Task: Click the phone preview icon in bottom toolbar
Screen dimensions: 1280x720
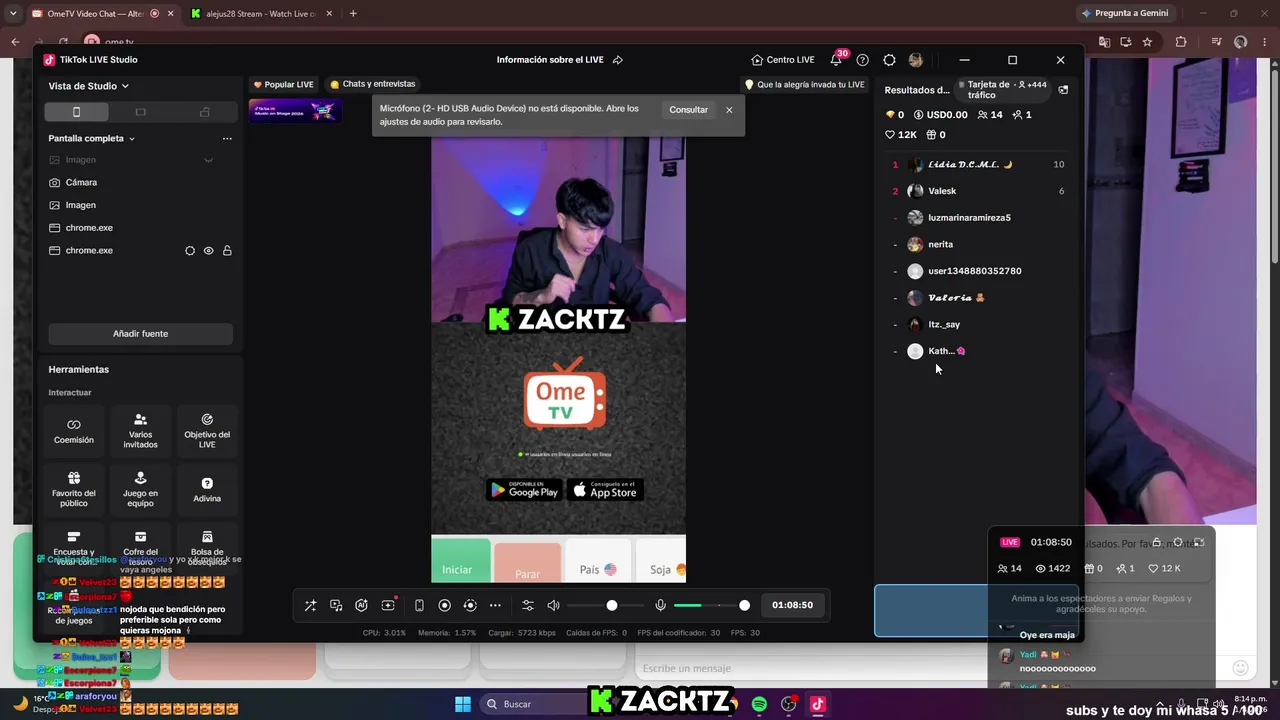Action: (419, 605)
